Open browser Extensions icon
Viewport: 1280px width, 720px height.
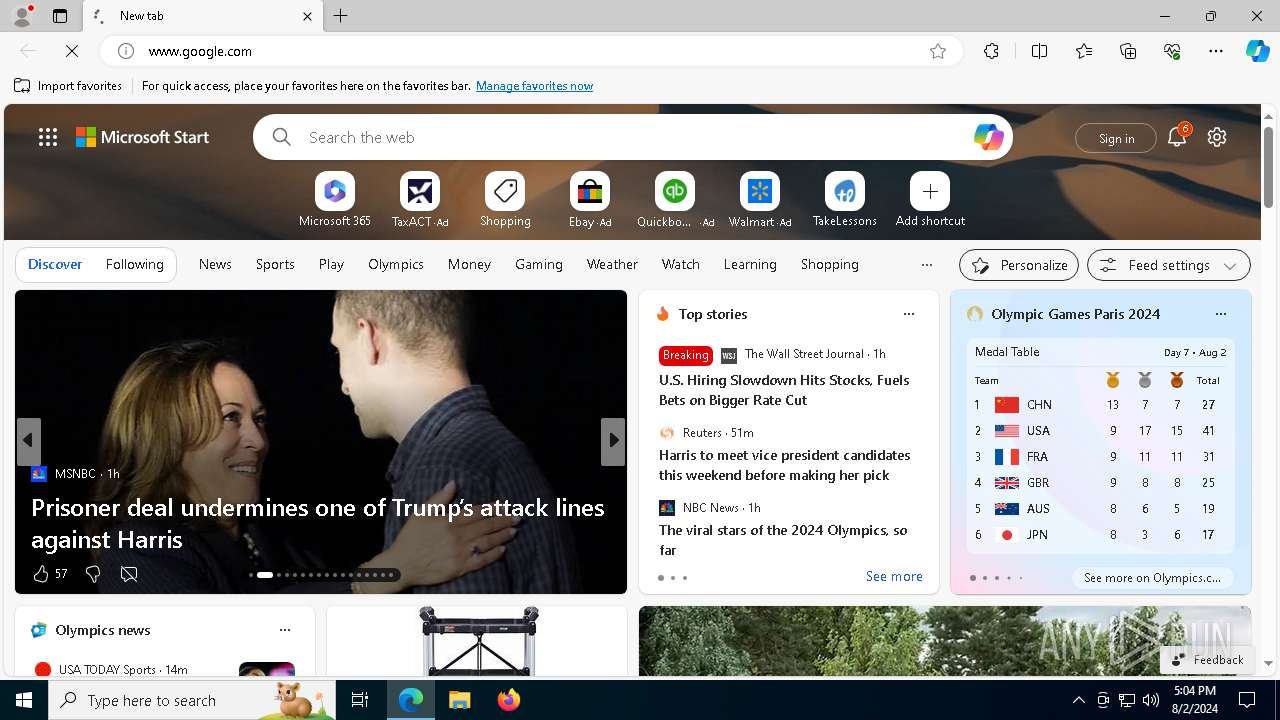pos(991,51)
